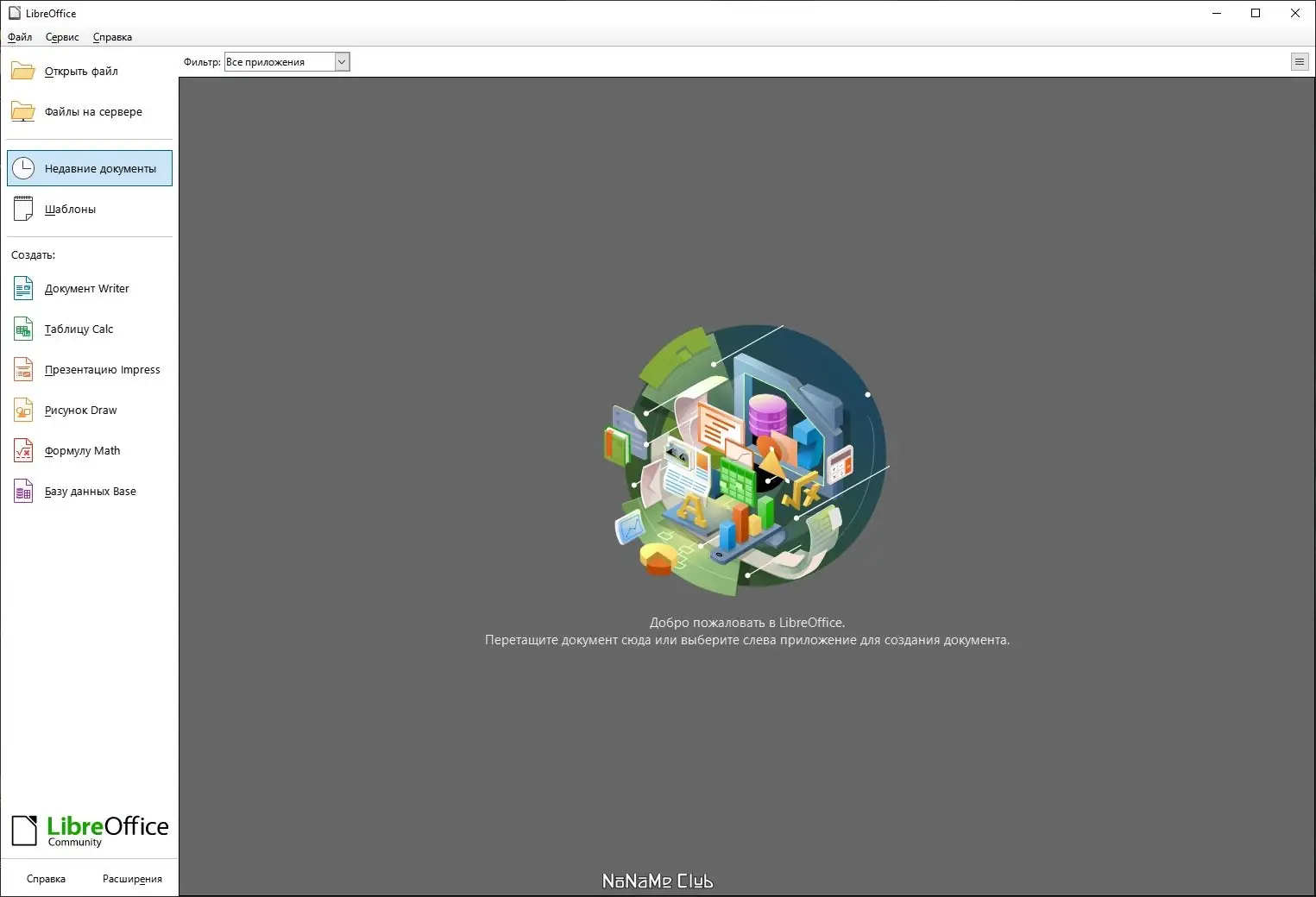Open the Формулу Math icon
Screen dimensions: 1316x897
22,450
